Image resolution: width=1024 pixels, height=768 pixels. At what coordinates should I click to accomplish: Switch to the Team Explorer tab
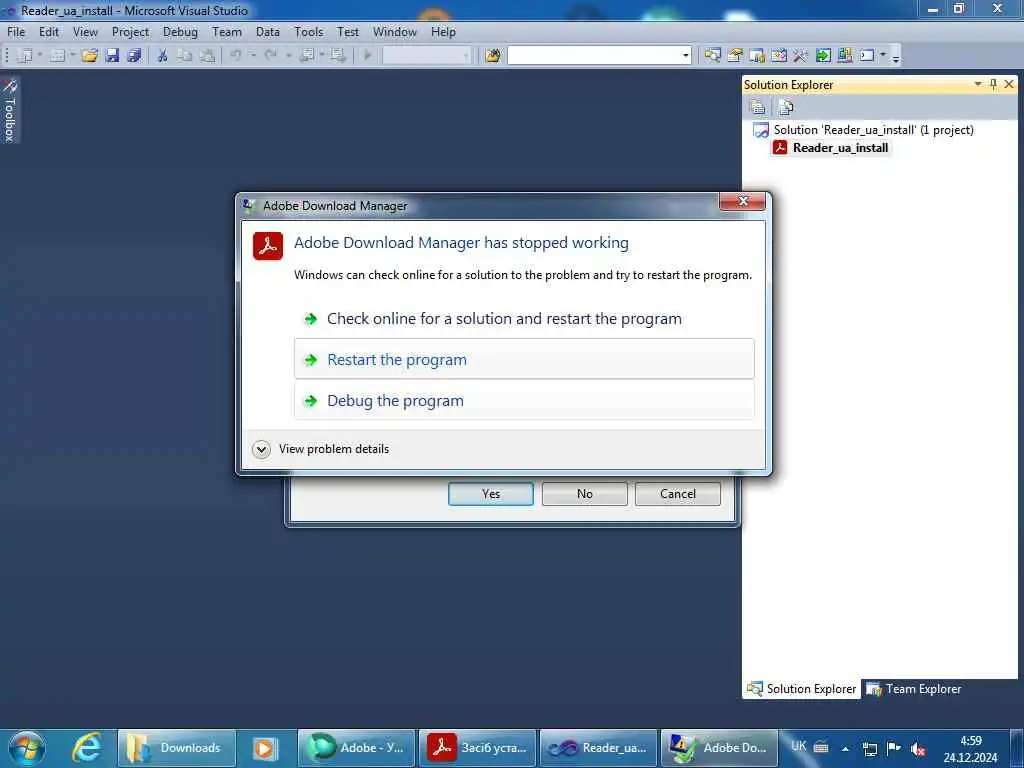(x=914, y=689)
